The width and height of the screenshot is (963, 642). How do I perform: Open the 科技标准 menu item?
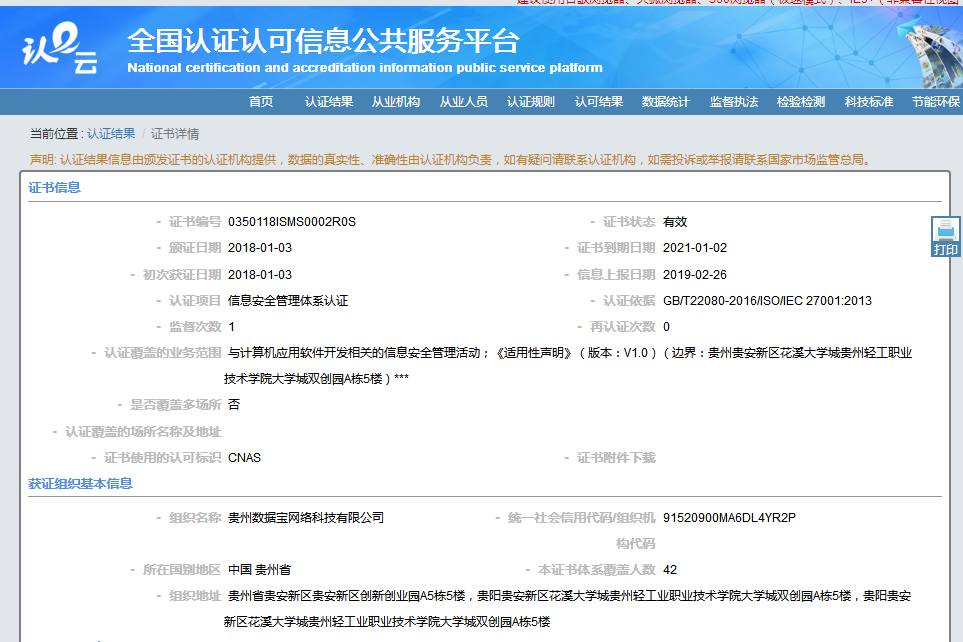click(x=869, y=101)
